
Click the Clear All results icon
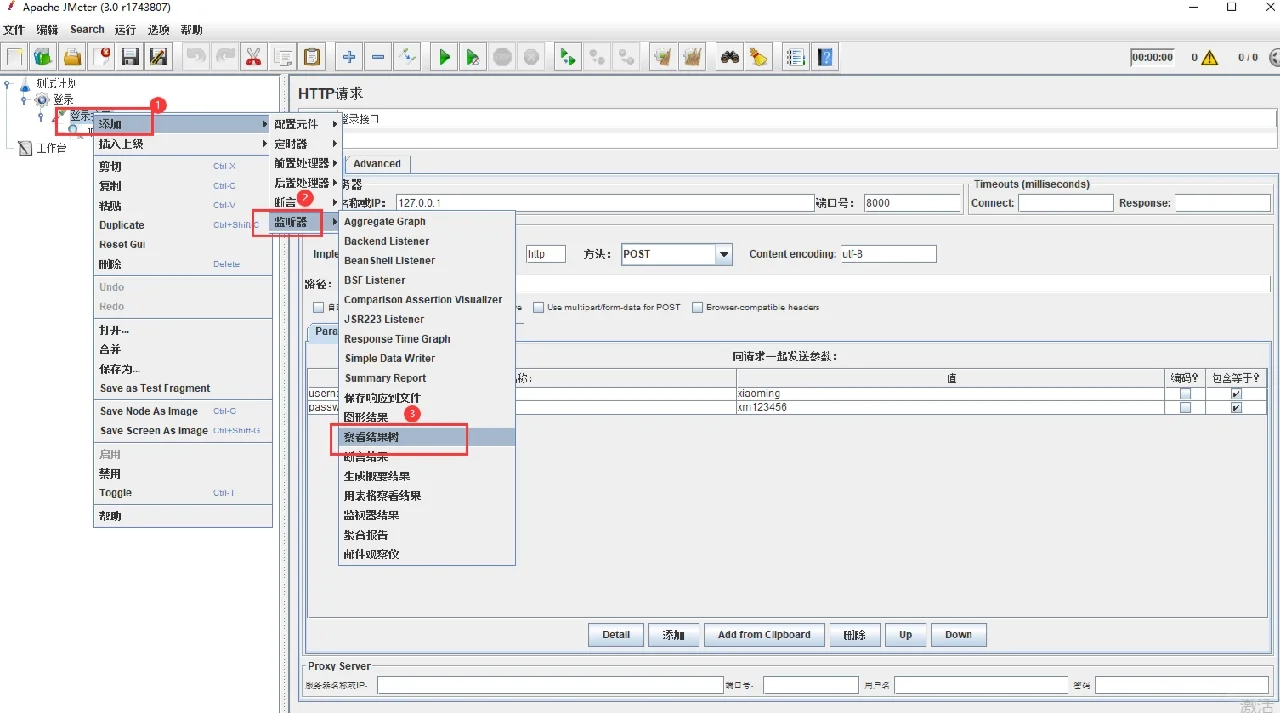(x=691, y=57)
